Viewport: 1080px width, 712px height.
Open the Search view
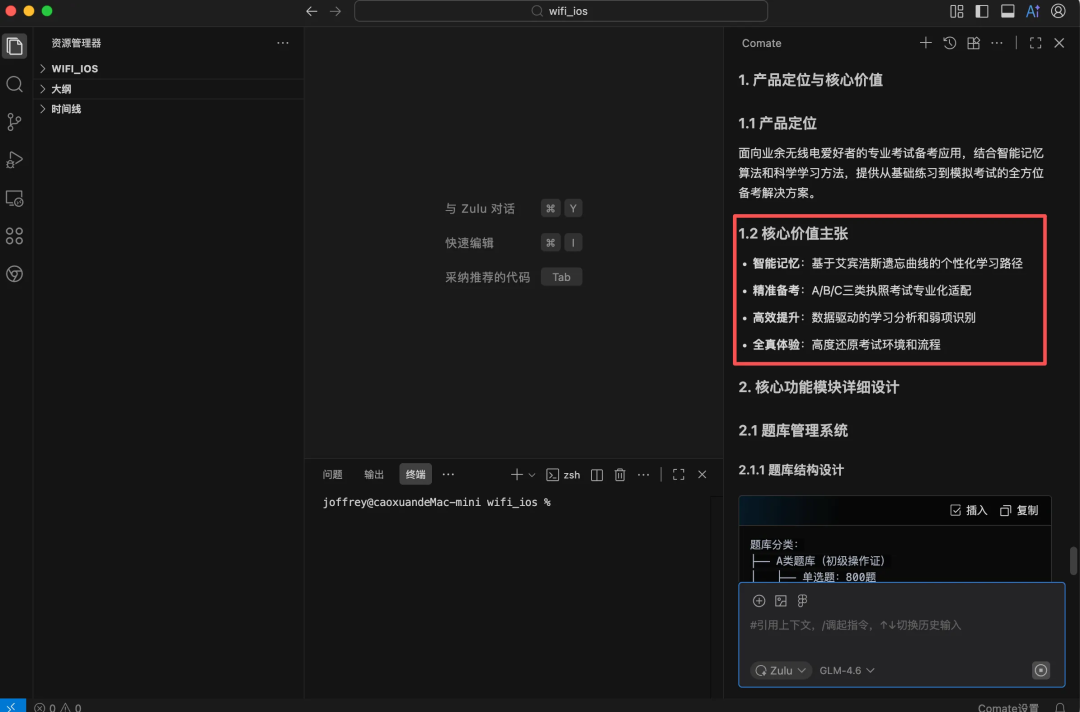pos(14,84)
